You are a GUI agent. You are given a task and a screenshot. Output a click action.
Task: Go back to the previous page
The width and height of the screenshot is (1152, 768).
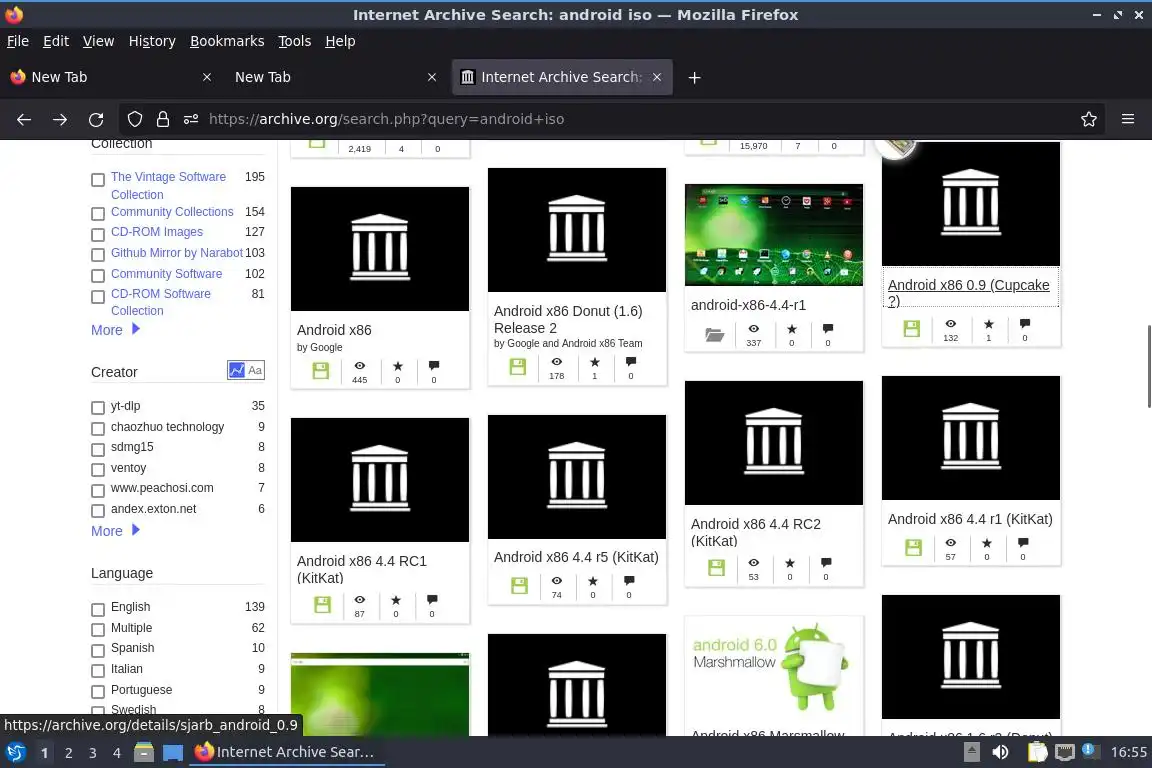[x=24, y=119]
